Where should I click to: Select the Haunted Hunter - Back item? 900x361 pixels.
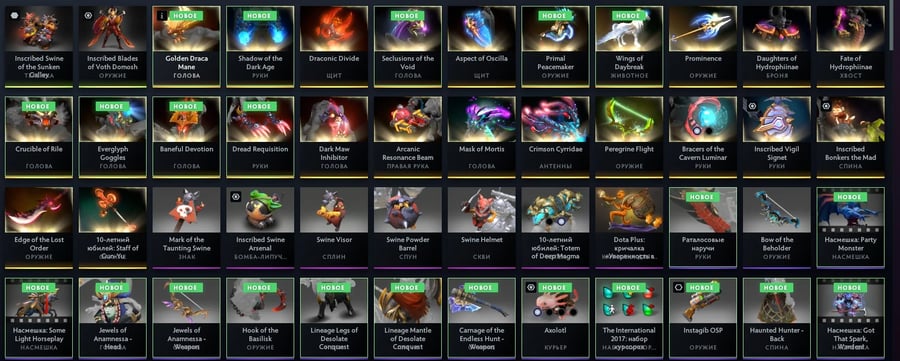click(777, 317)
